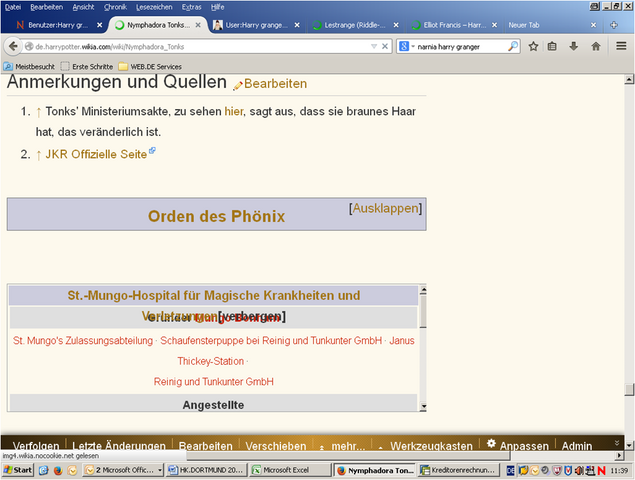Open the Windows Start button
This screenshot has height=480, width=635.
click(x=18, y=470)
